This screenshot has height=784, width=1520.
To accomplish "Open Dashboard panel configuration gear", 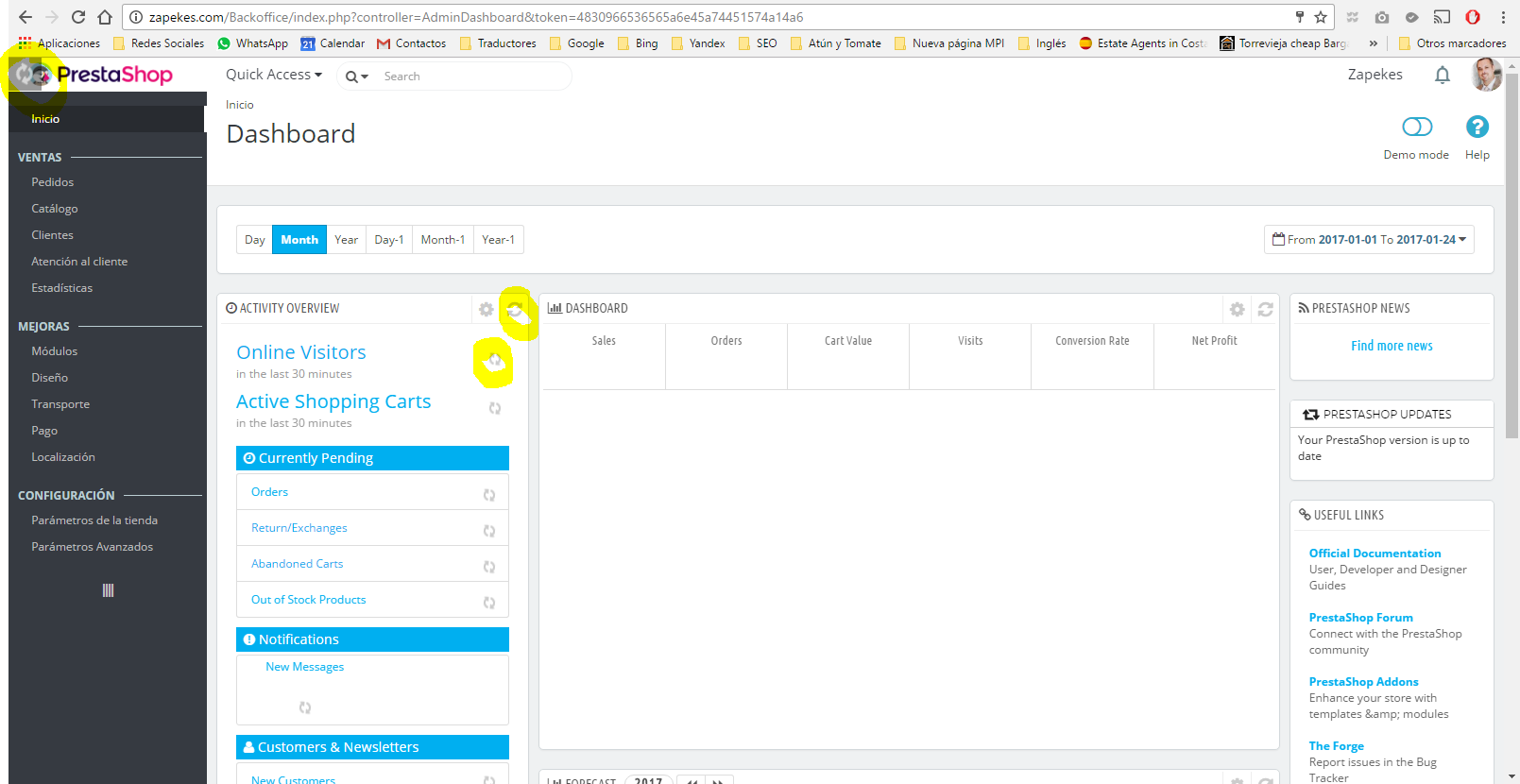I will [x=1237, y=309].
